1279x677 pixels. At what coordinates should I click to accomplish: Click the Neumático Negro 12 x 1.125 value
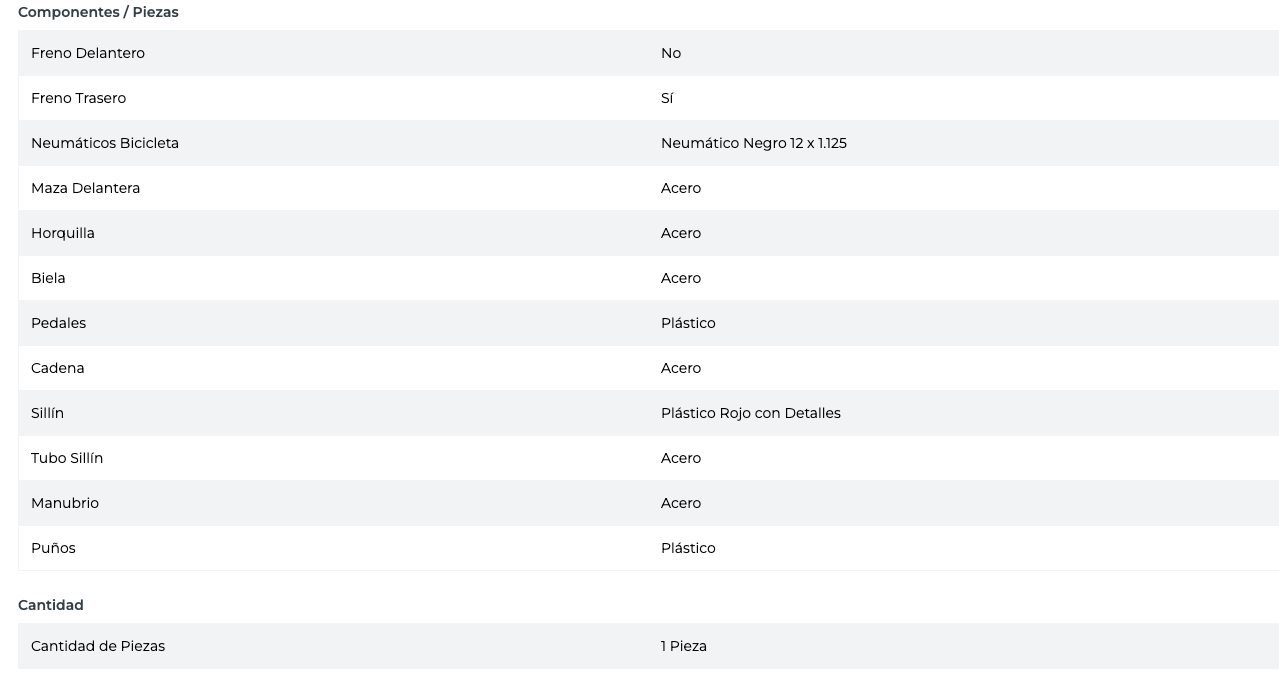(x=753, y=143)
